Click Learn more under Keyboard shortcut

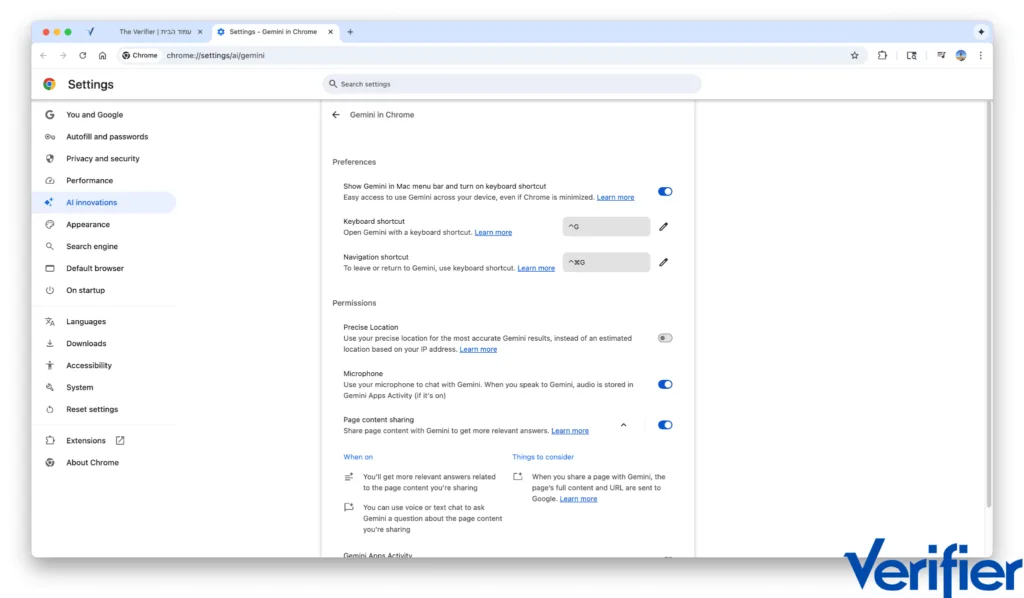tap(493, 232)
